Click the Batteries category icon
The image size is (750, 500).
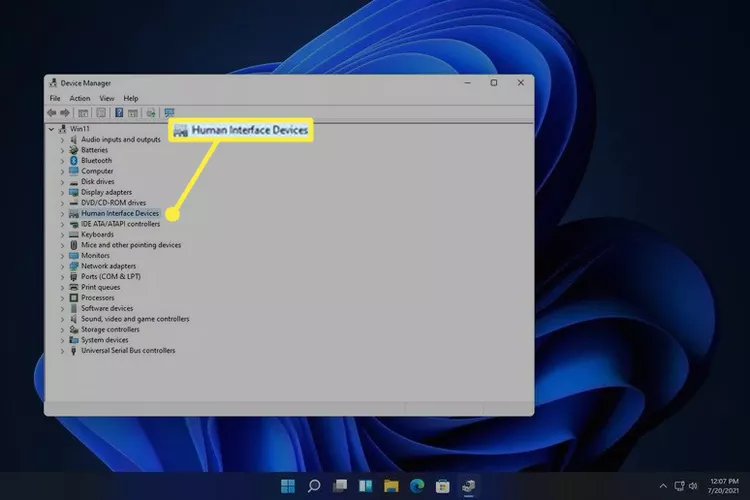click(x=74, y=150)
